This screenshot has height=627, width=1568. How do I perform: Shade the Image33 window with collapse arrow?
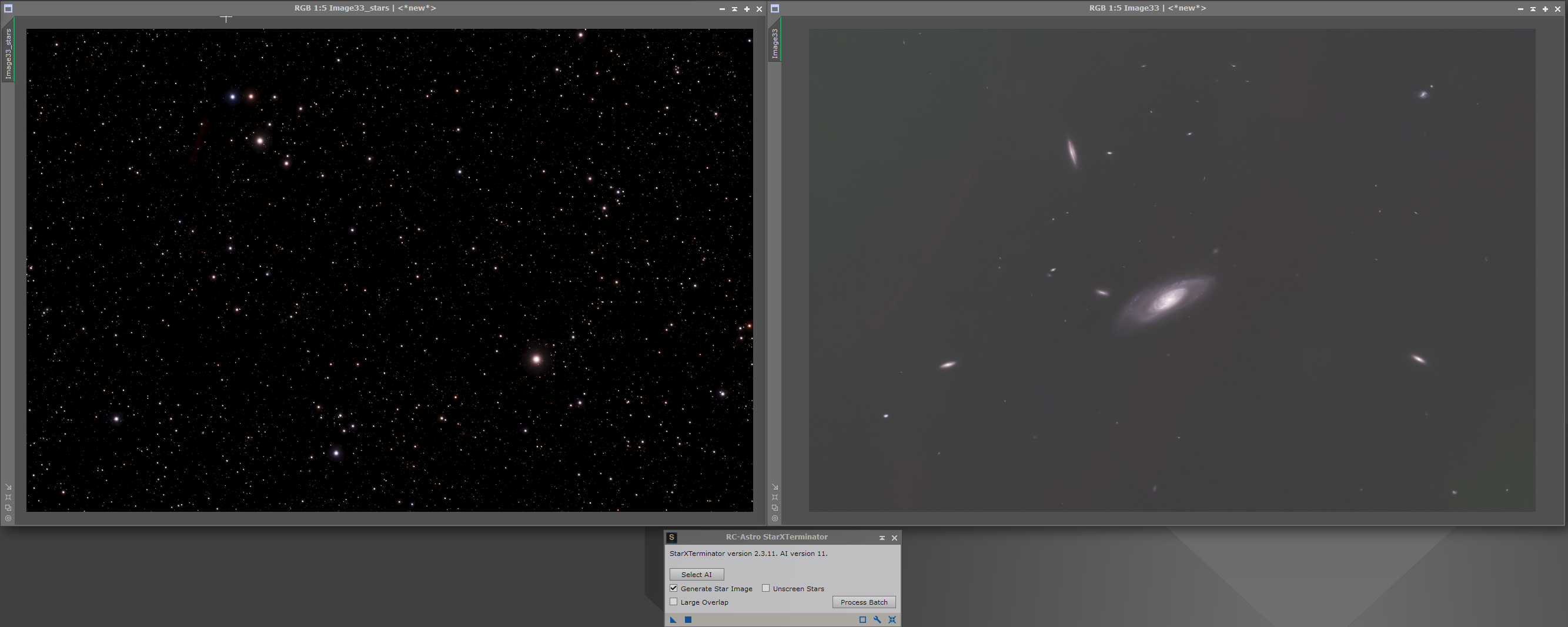click(x=1533, y=9)
